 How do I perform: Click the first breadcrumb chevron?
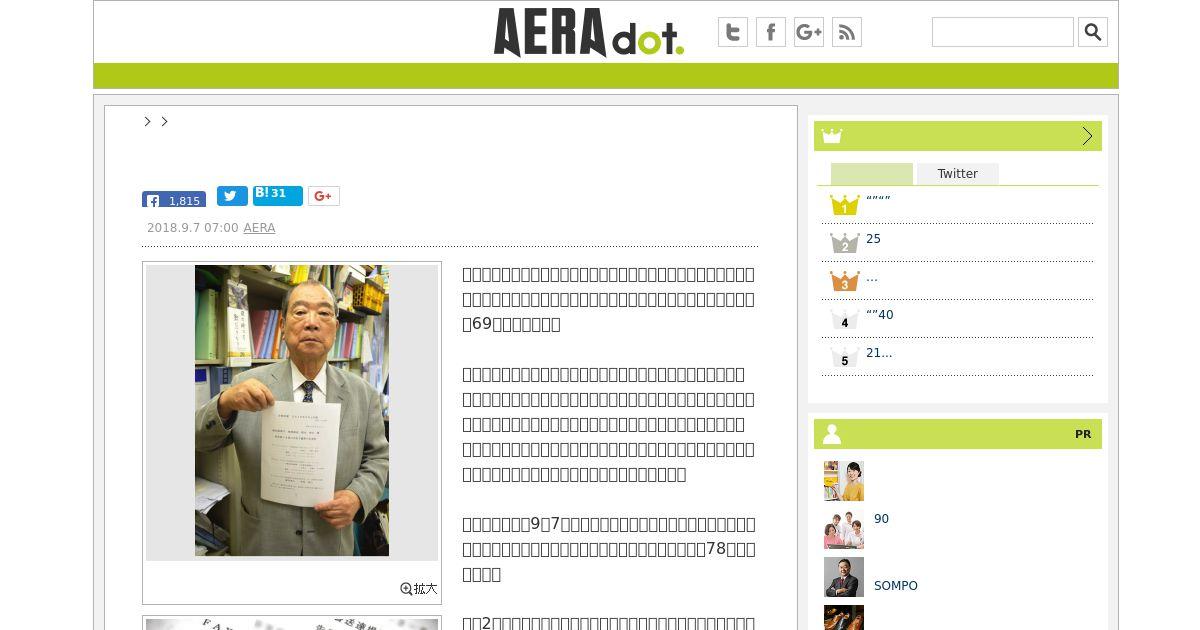pyautogui.click(x=147, y=121)
